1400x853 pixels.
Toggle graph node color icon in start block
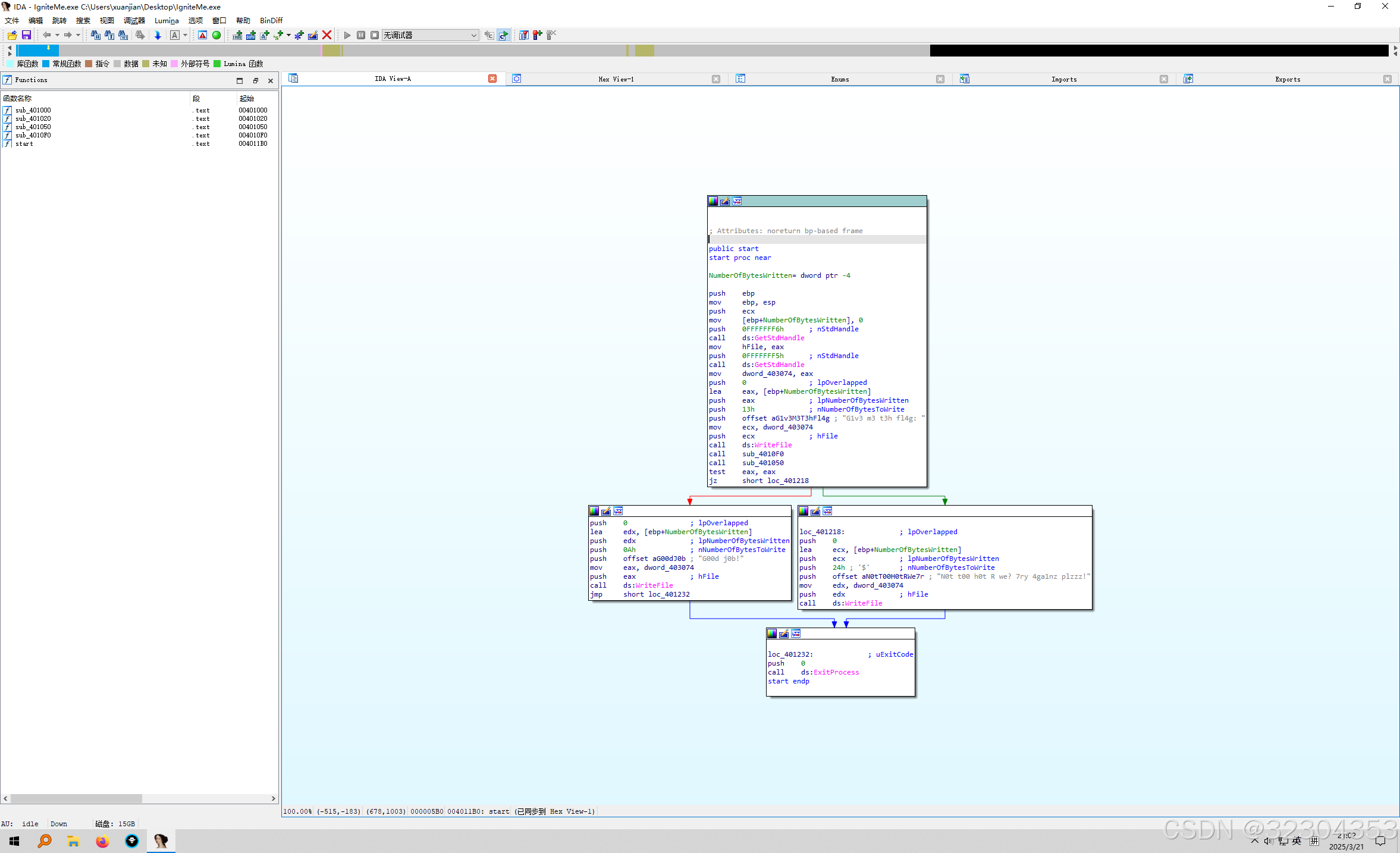(x=713, y=201)
